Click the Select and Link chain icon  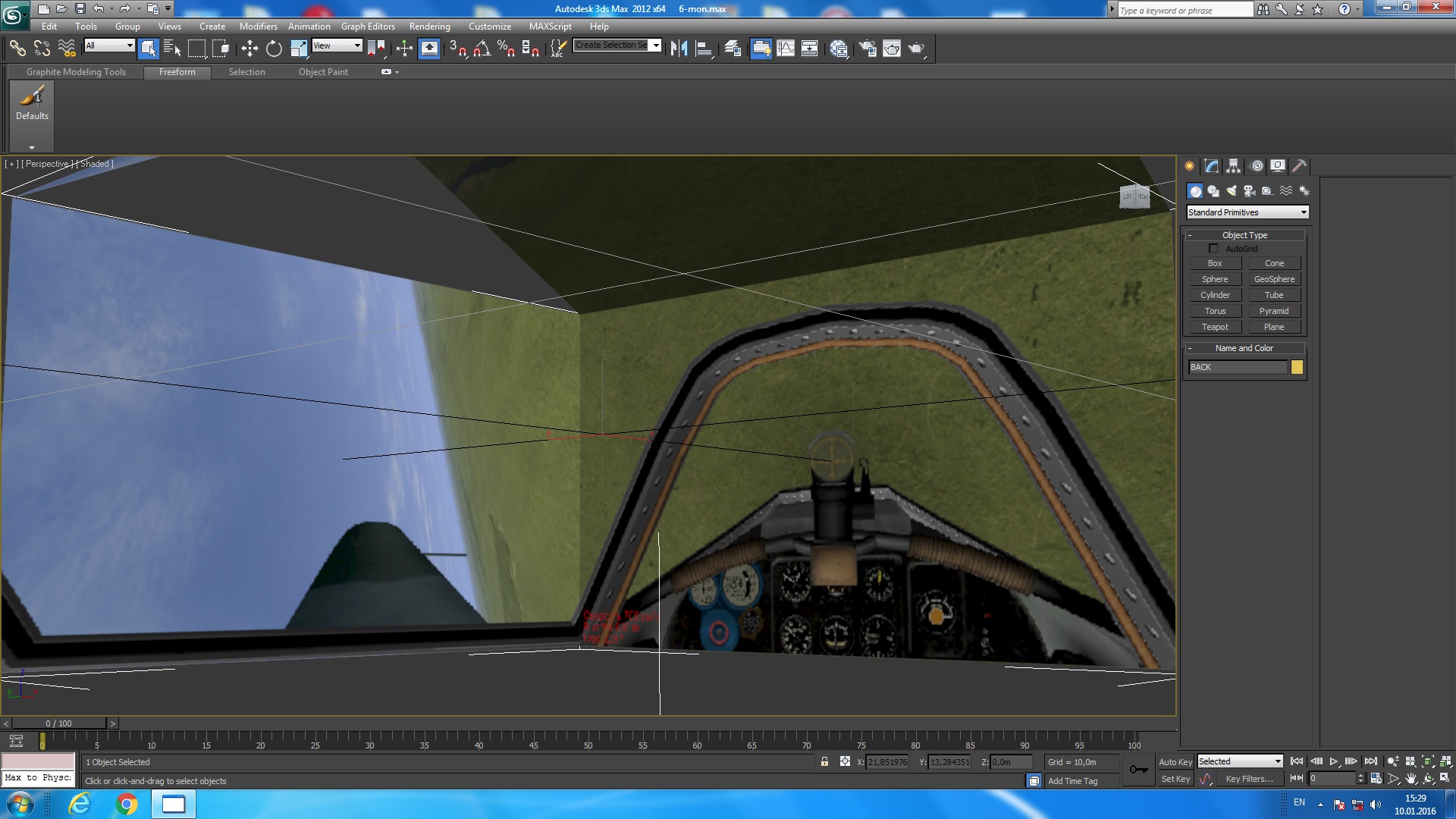point(17,49)
